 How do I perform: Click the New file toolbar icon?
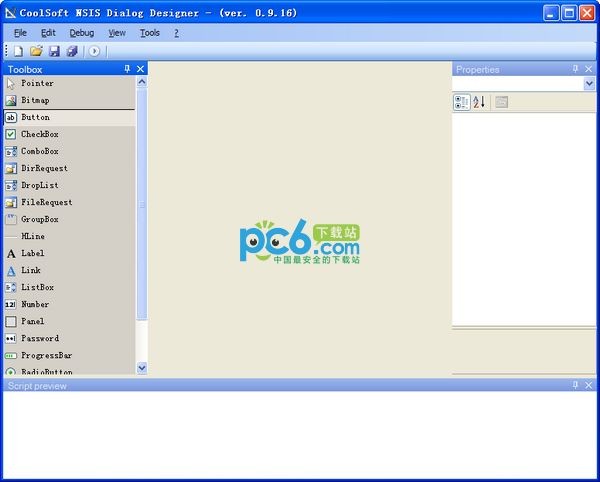(18, 51)
